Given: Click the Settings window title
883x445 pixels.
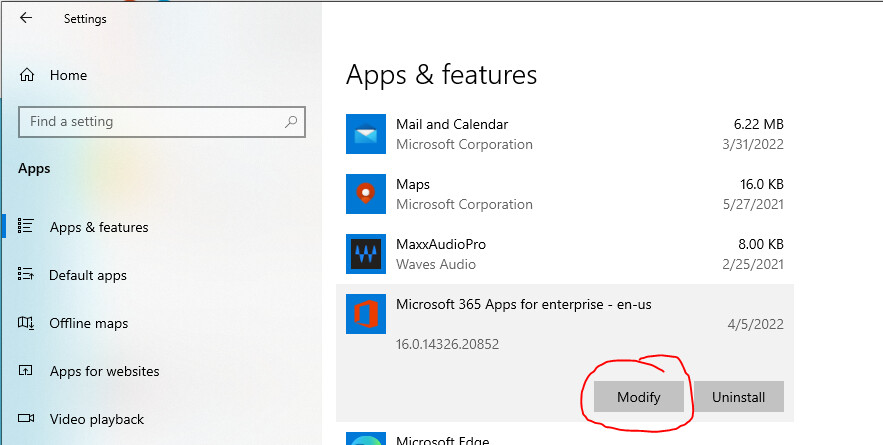Looking at the screenshot, I should coord(85,19).
